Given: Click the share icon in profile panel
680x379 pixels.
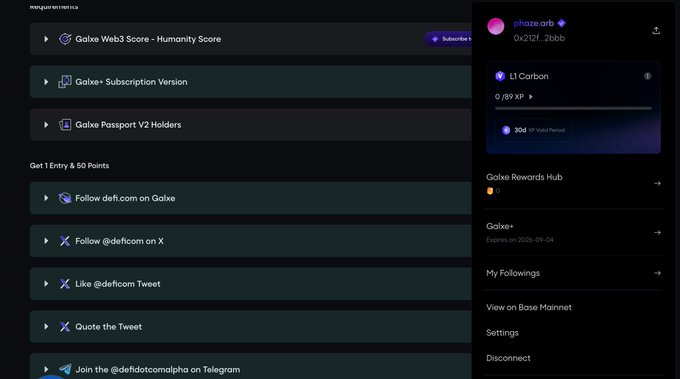Looking at the screenshot, I should 656,30.
